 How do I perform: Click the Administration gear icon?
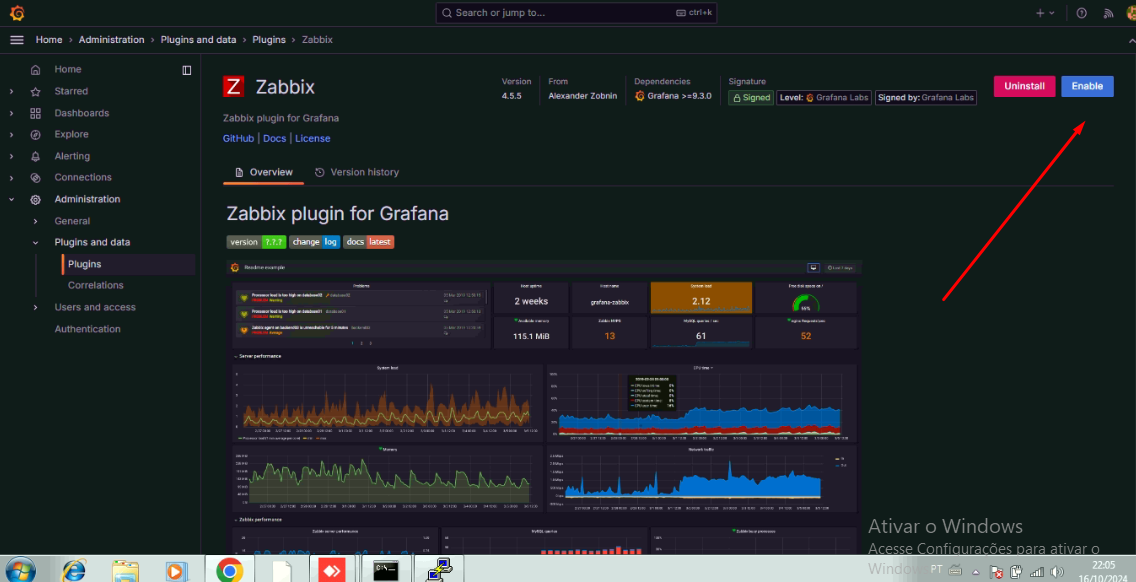(36, 199)
